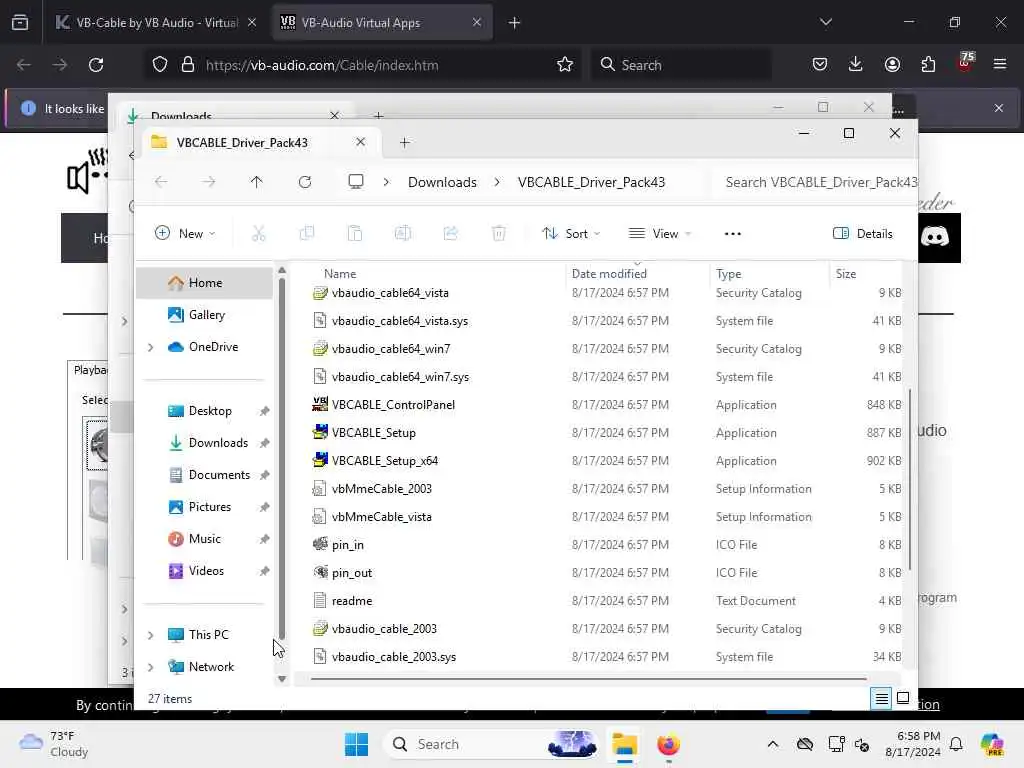Expand This PC tree node
1024x768 pixels.
(x=151, y=635)
